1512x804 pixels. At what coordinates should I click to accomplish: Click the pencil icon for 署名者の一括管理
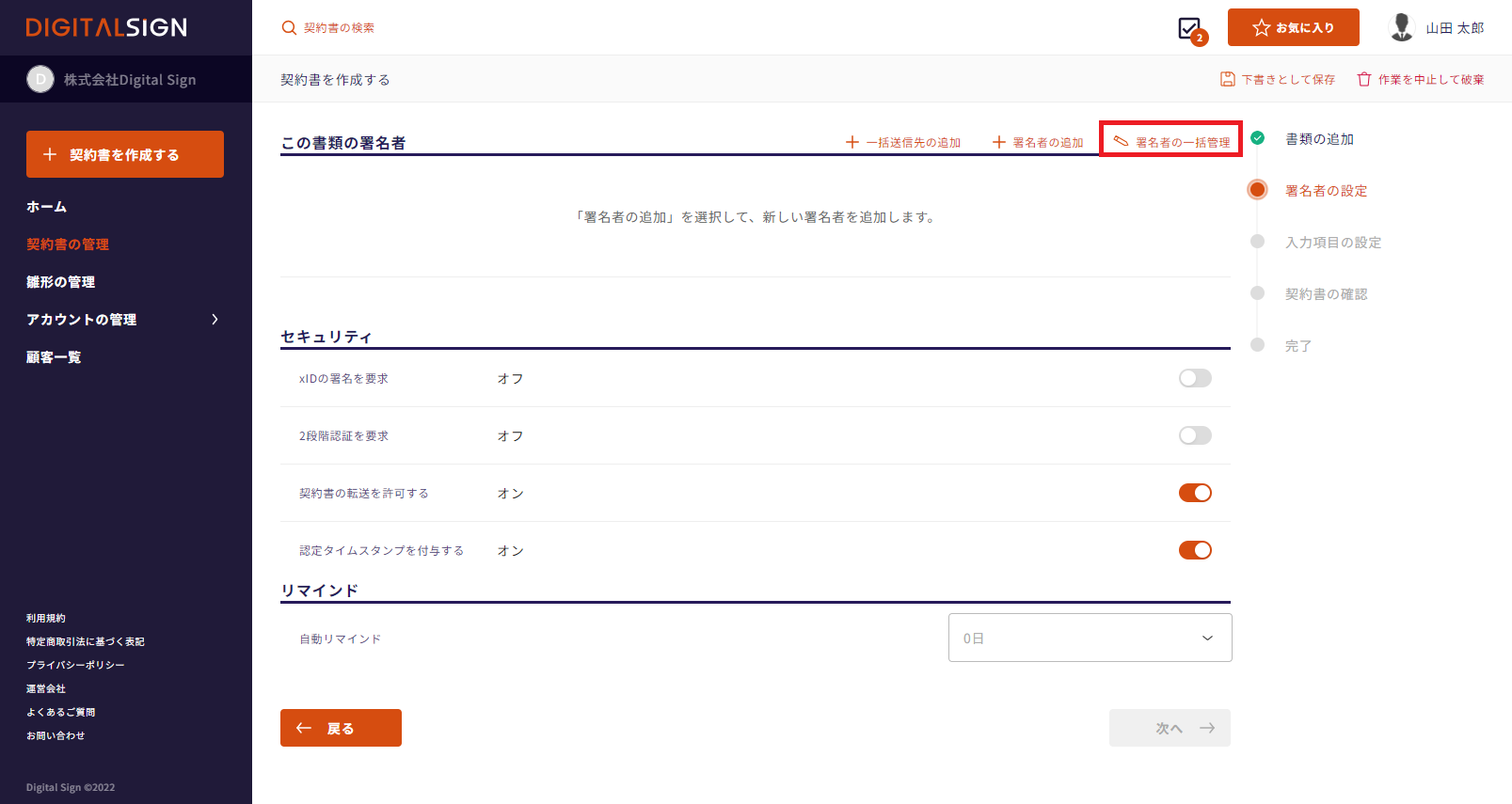[1121, 142]
